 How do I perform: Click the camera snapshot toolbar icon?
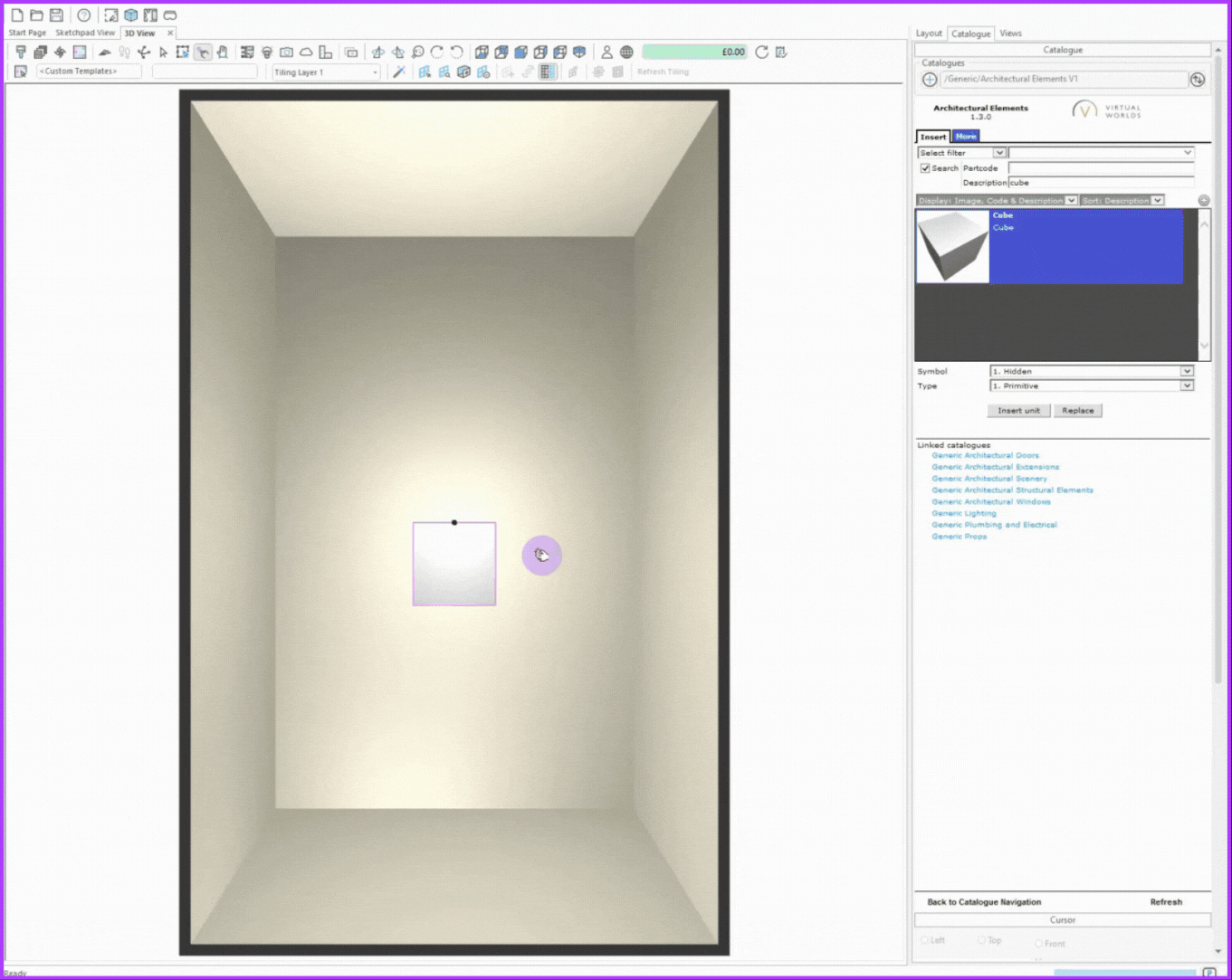(x=286, y=52)
